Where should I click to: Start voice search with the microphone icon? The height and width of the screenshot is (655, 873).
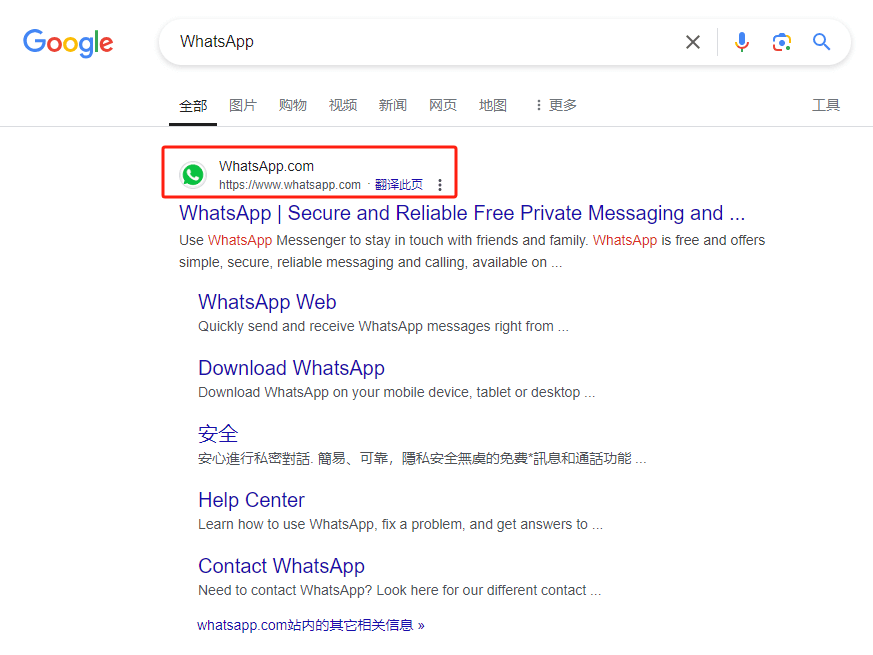tap(742, 42)
